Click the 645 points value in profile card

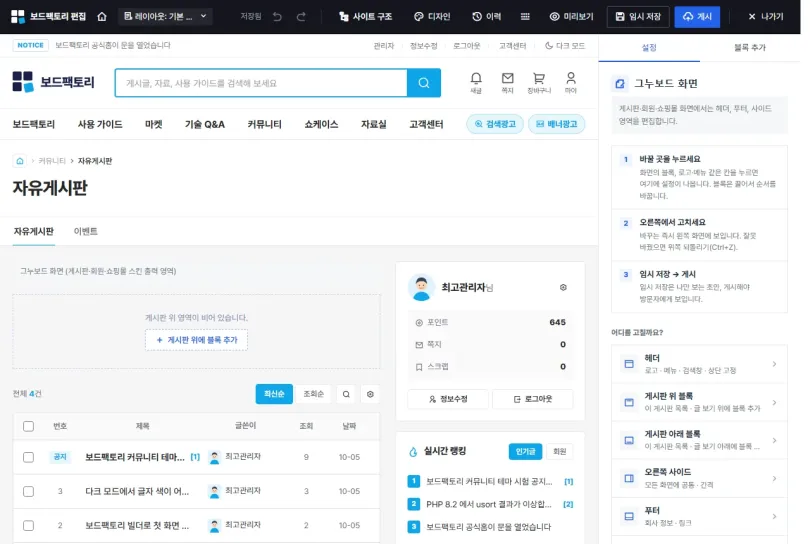pyautogui.click(x=557, y=322)
